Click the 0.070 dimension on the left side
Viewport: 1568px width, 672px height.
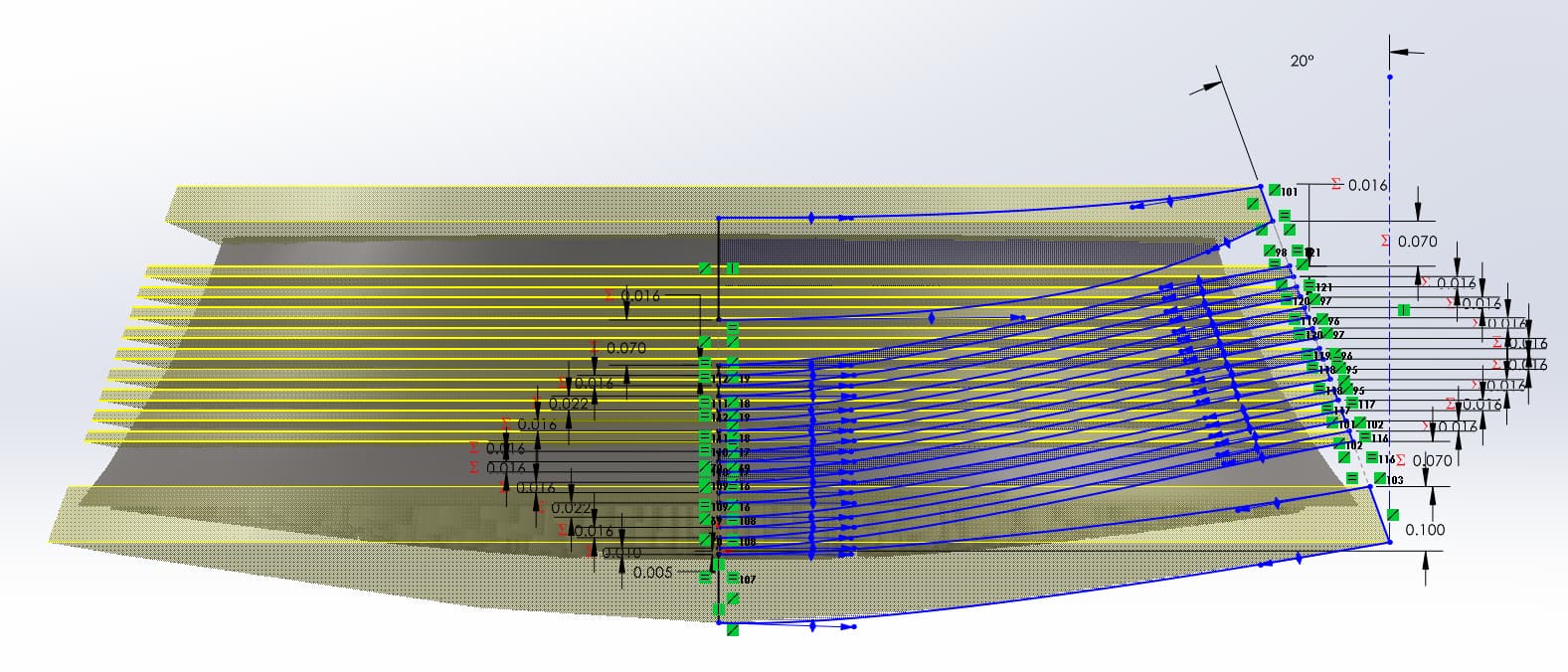pos(625,348)
